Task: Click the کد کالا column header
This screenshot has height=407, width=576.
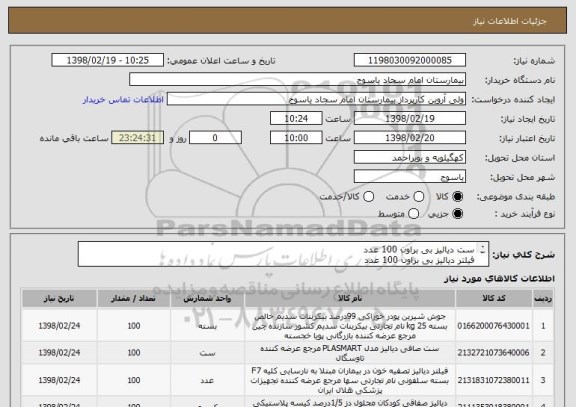Action: pyautogui.click(x=494, y=299)
